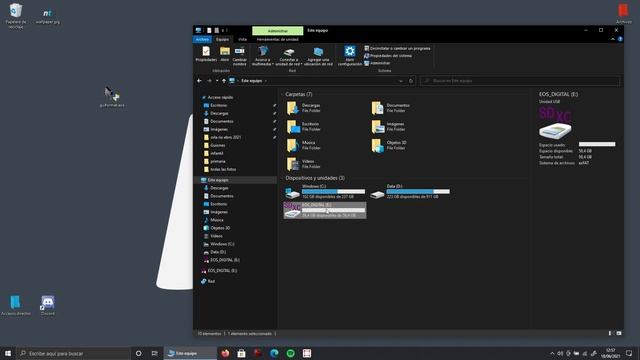
Task: Select the Música folder in Carpetas
Action: (x=302, y=145)
